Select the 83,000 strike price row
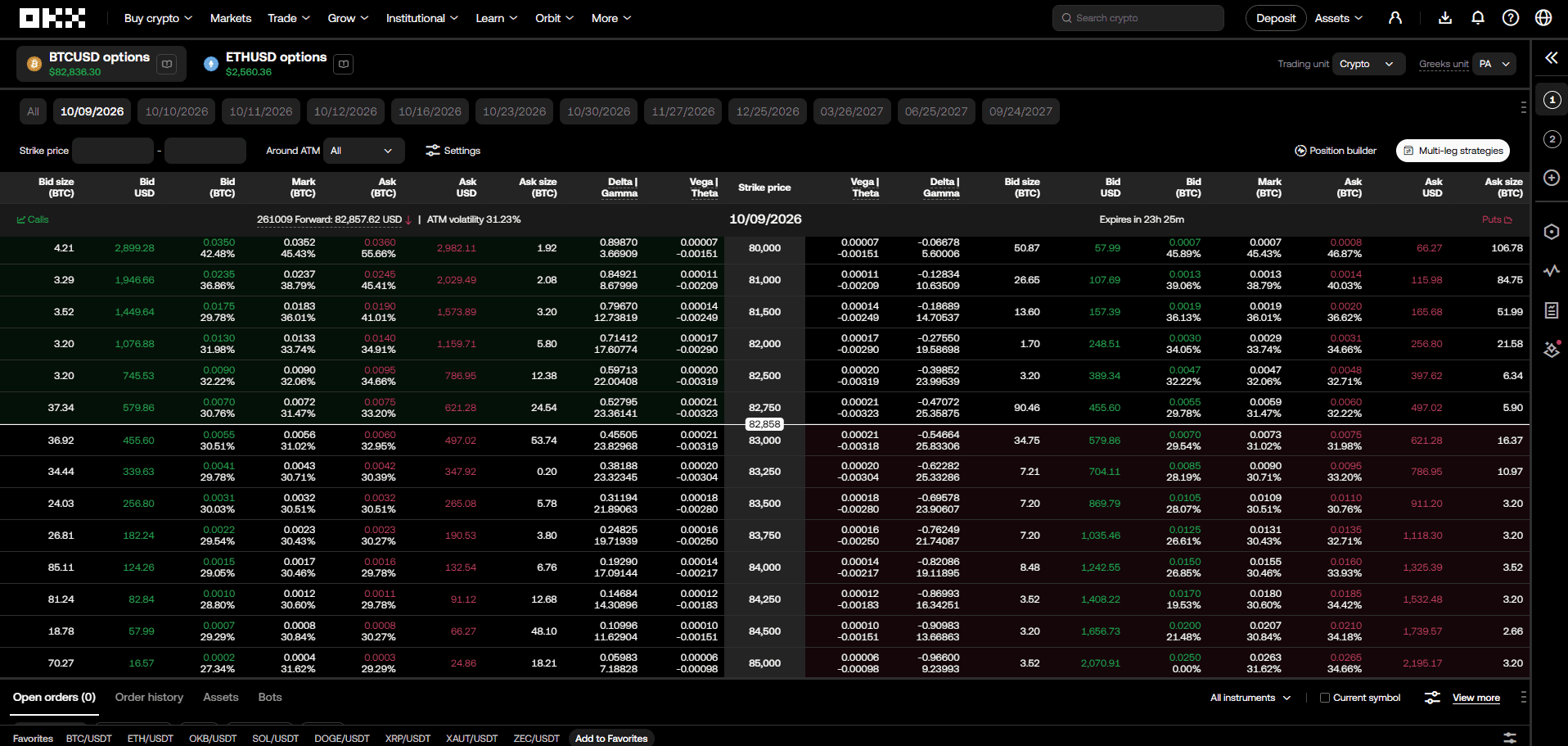Viewport: 1568px width, 746px height. [764, 441]
